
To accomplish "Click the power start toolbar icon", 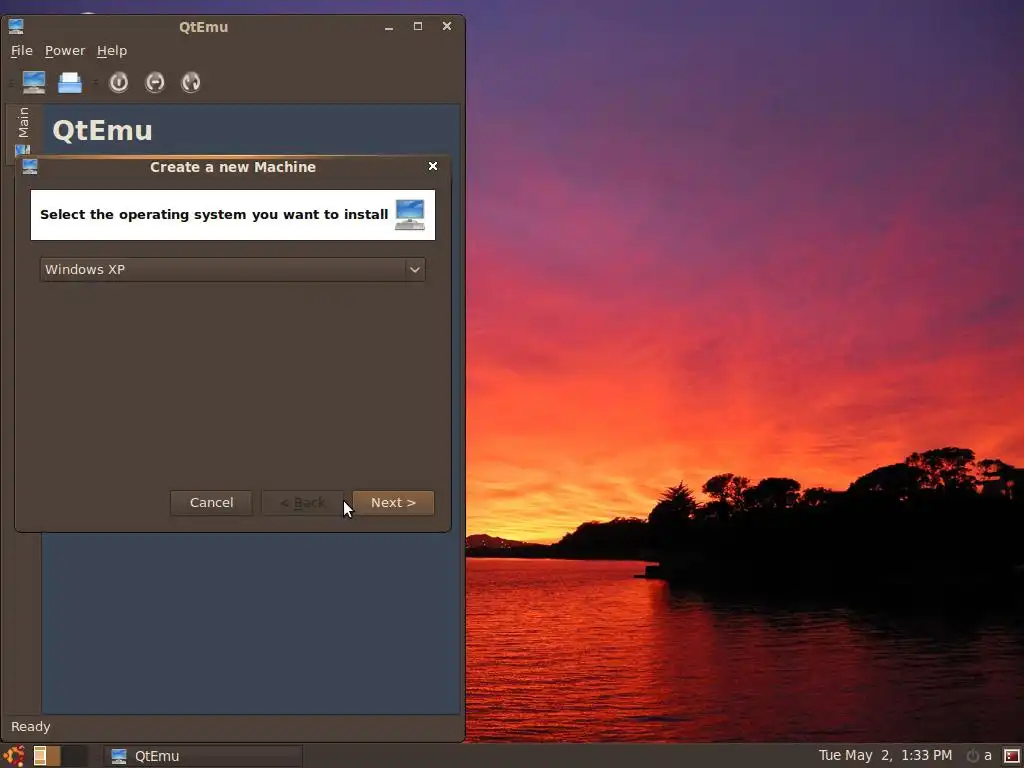I will [x=119, y=82].
